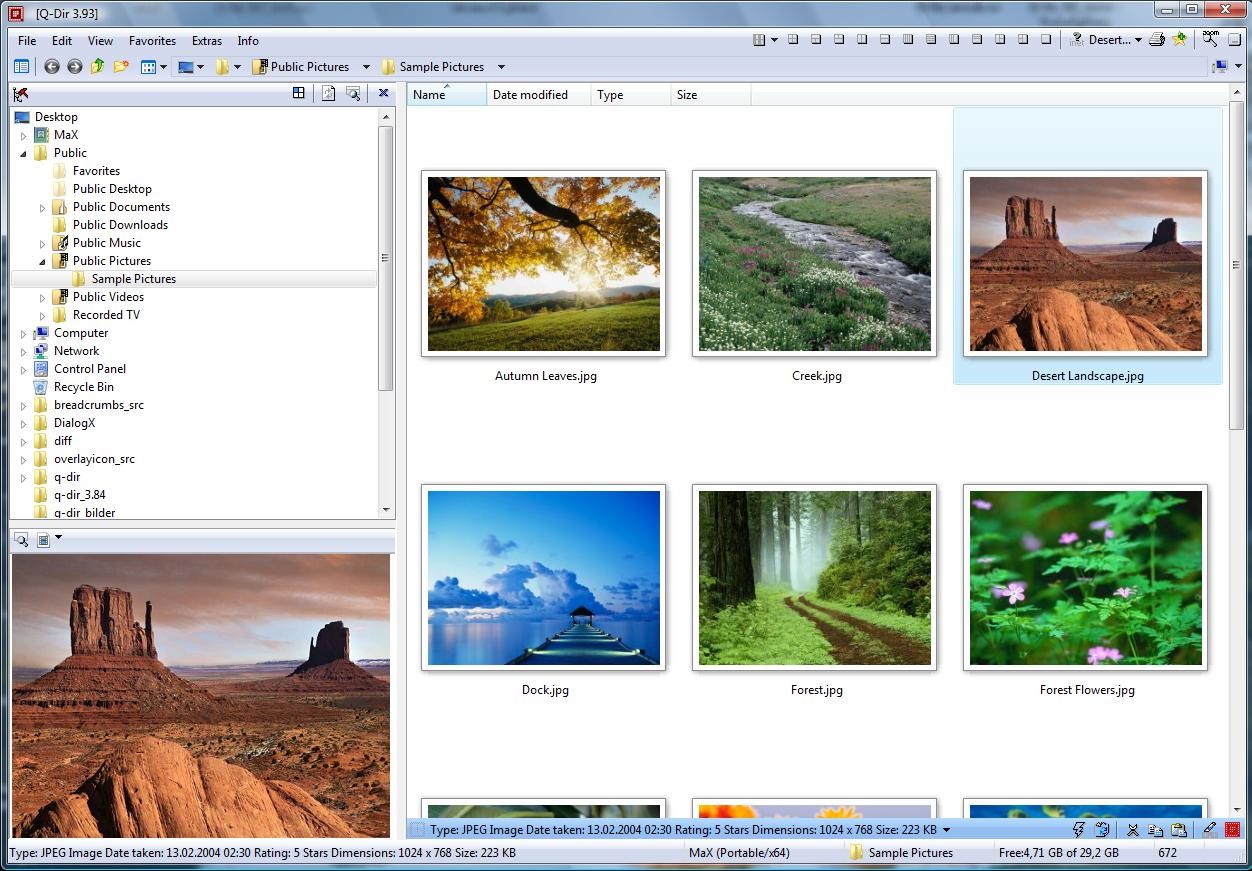Select the Creek.jpg thumbnail

coord(815,263)
